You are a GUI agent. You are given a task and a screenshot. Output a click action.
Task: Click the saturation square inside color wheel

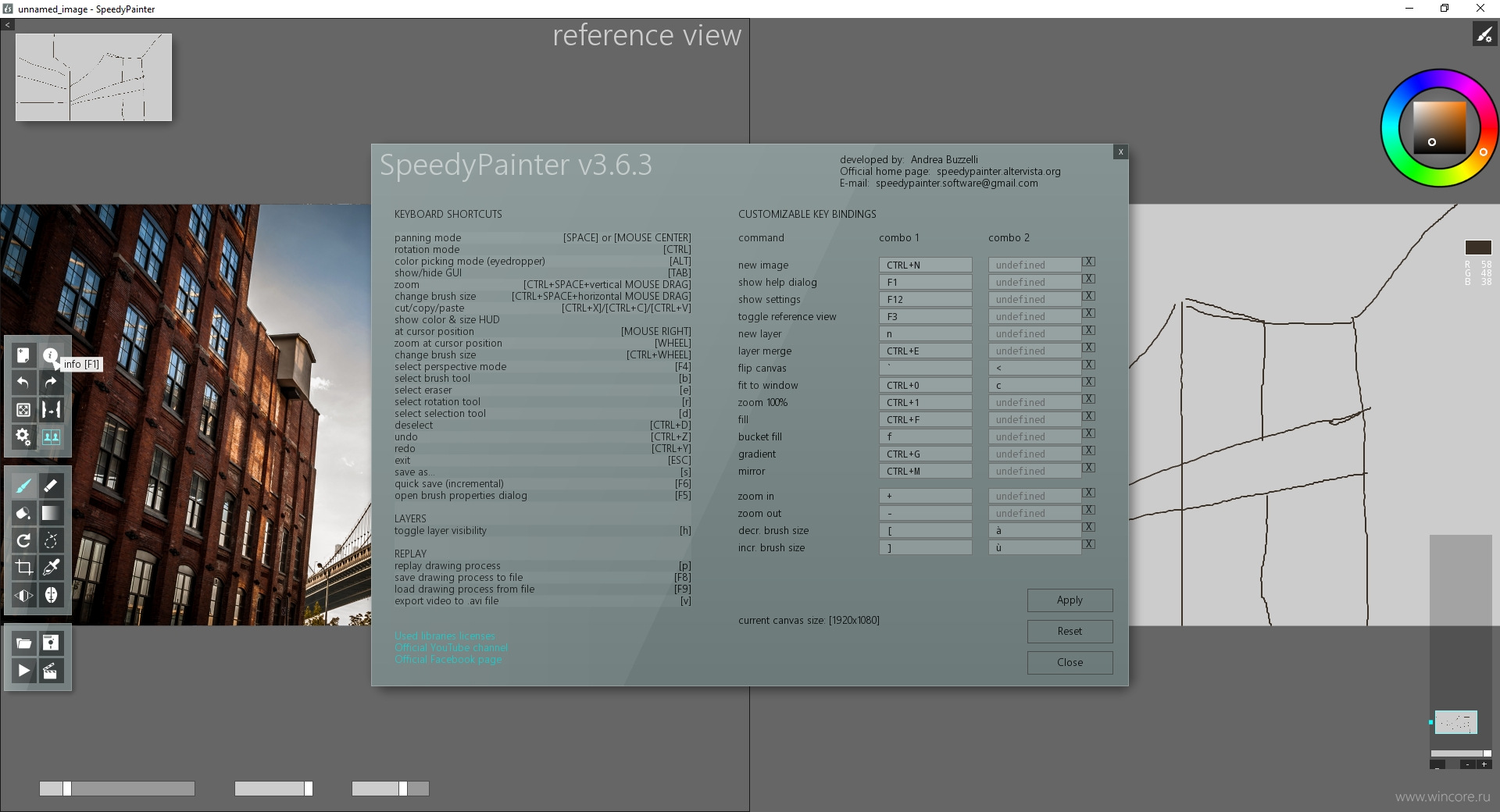point(1439,128)
